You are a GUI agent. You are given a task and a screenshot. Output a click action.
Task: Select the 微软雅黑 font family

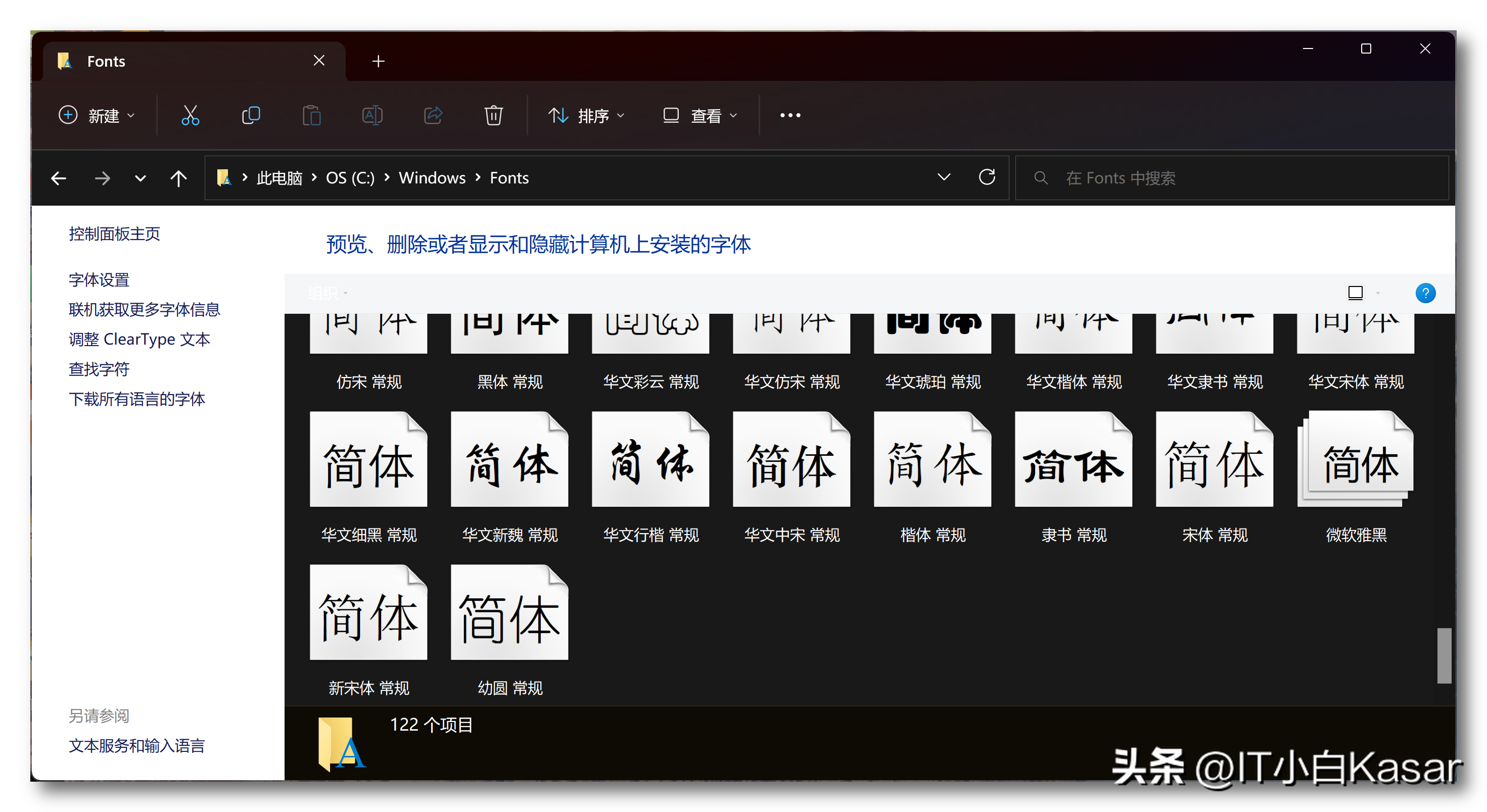(1356, 479)
